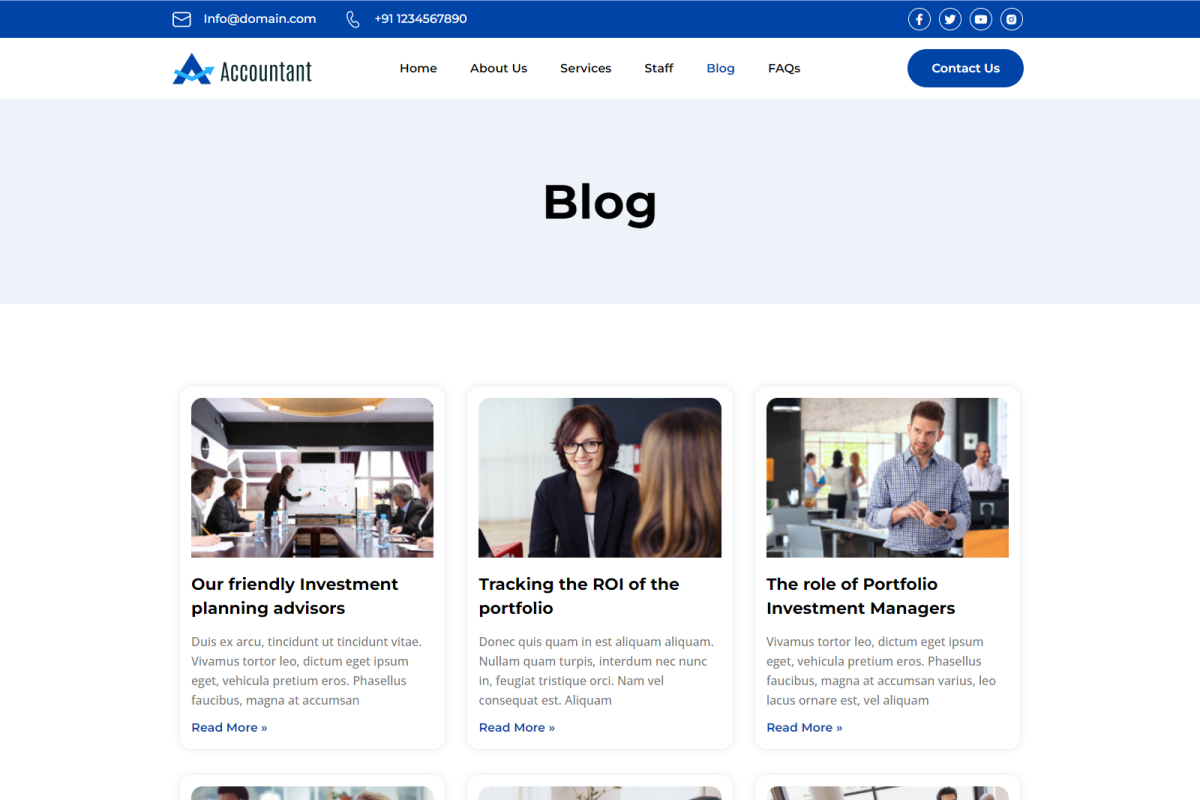The width and height of the screenshot is (1200, 800).
Task: Open the Staff menu item
Action: tap(659, 68)
